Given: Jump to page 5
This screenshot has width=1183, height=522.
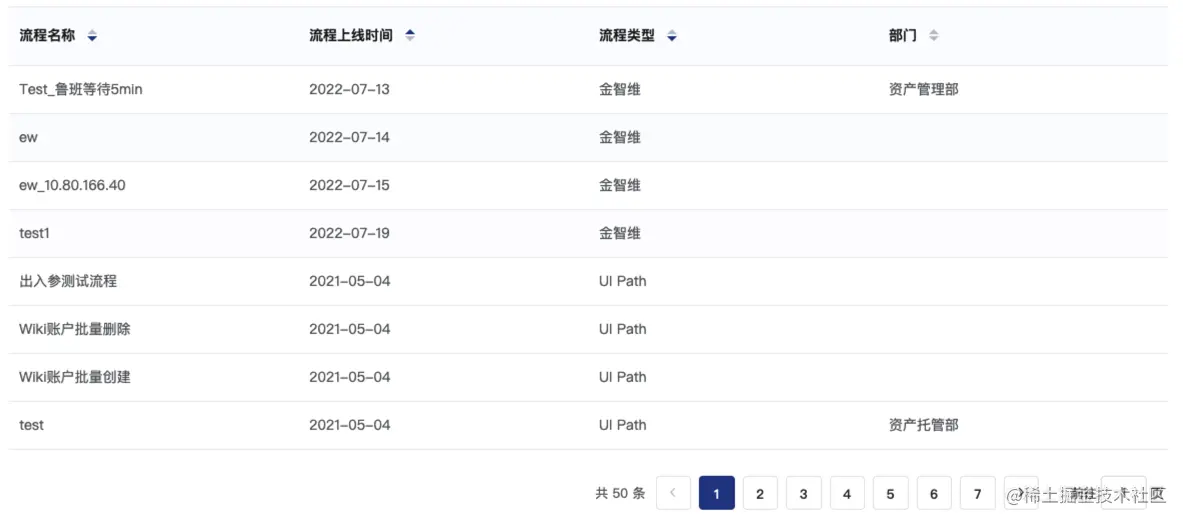Looking at the screenshot, I should (890, 493).
